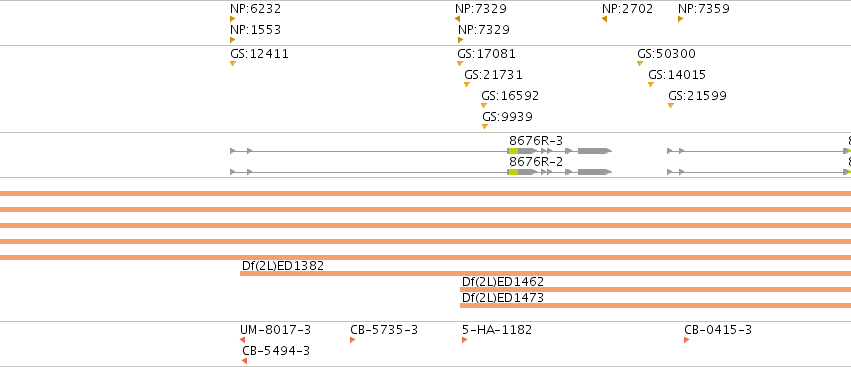Select the GS:21599 insertion marker
Viewport: 851px width, 367px height.
[x=671, y=106]
